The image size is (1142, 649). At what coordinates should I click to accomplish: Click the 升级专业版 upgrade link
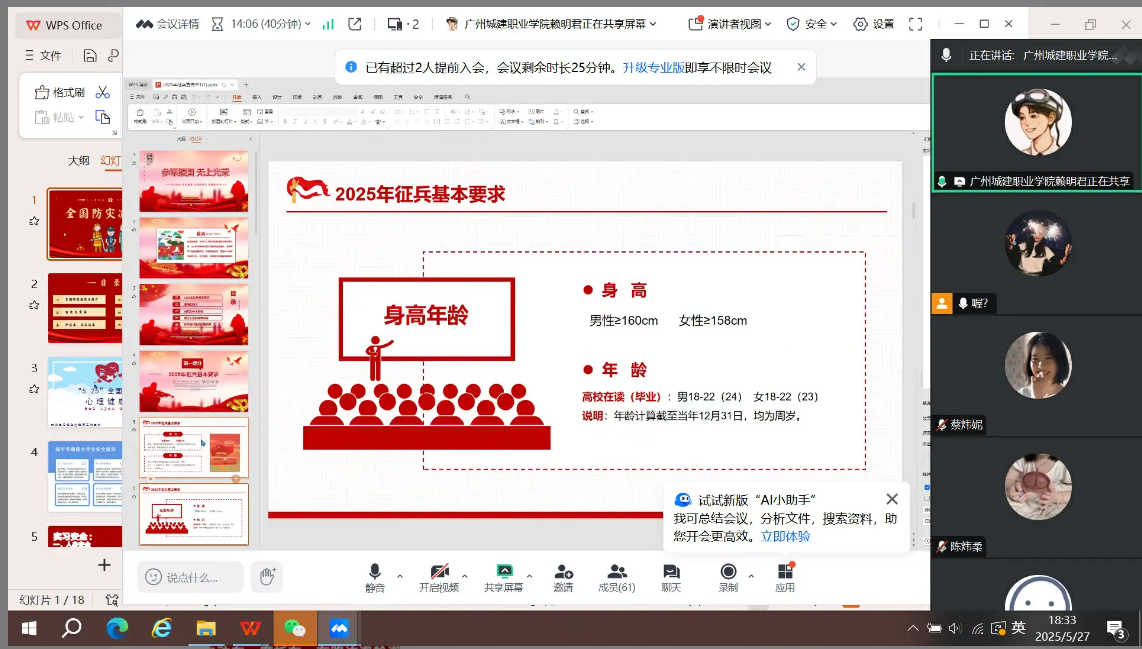[653, 68]
